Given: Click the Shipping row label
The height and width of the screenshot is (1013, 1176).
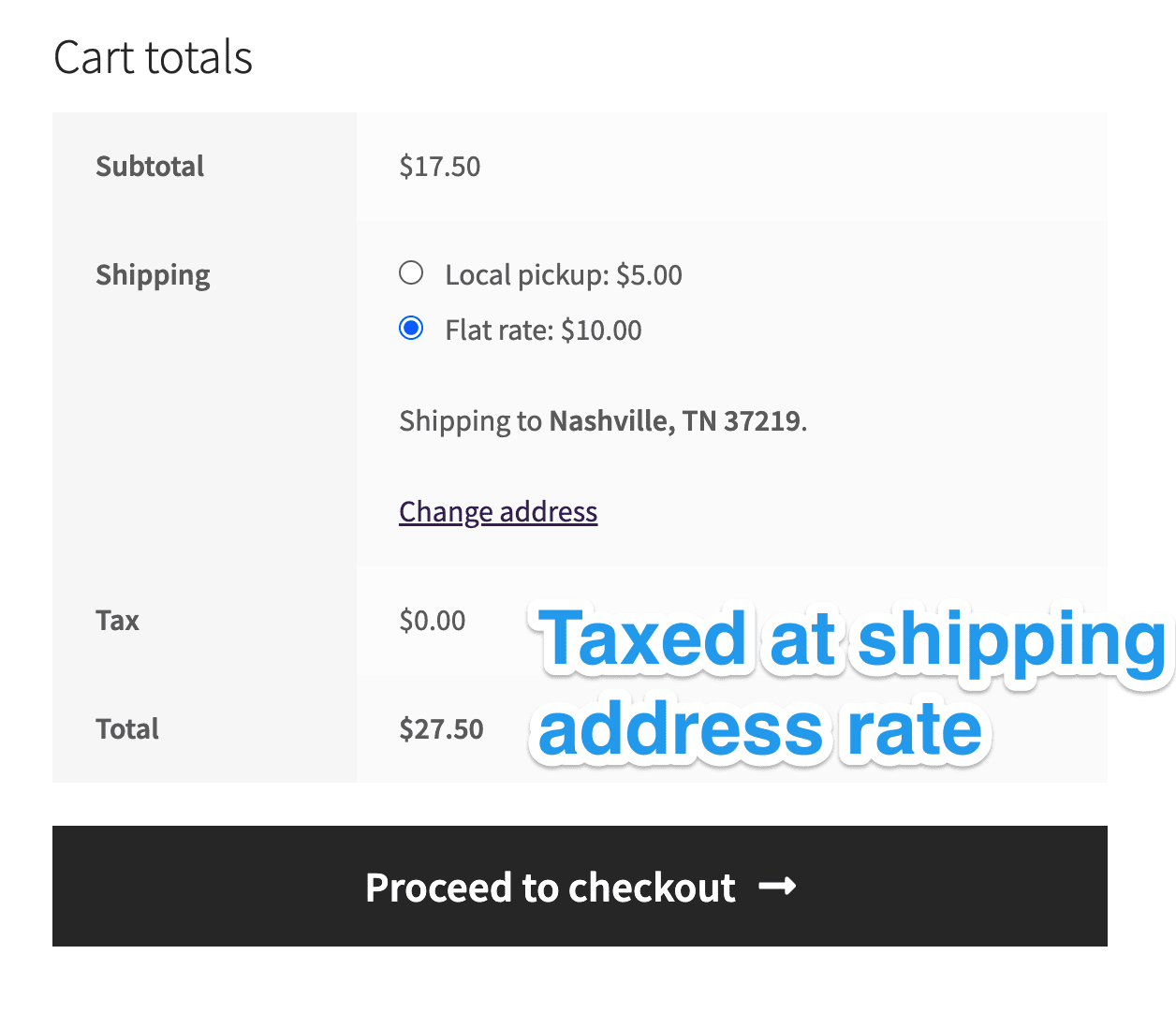Looking at the screenshot, I should 153,275.
